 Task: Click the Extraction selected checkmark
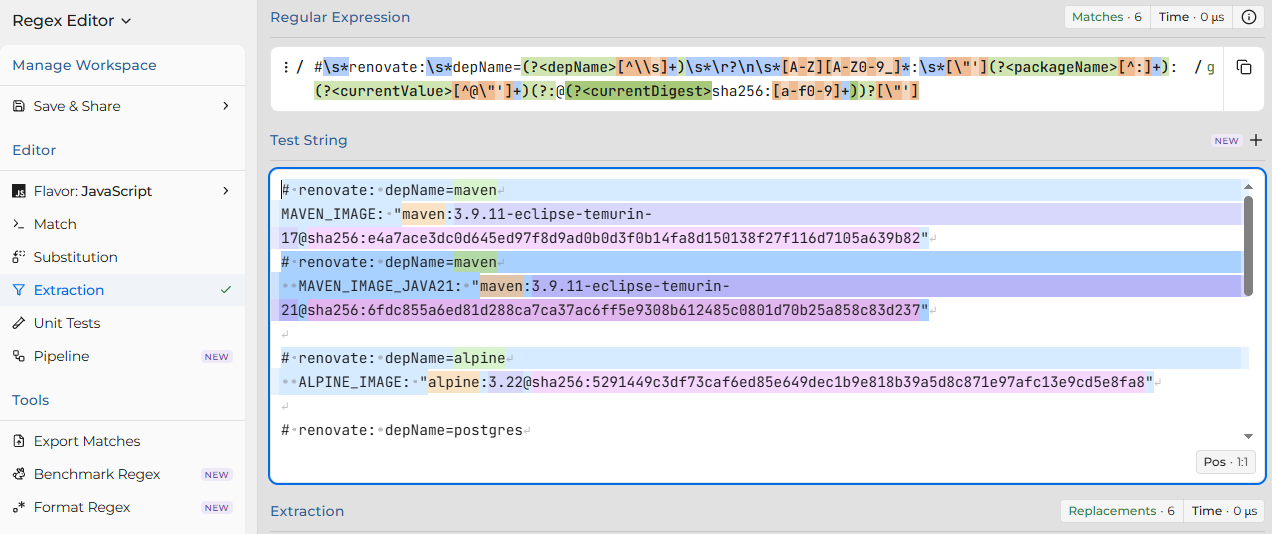point(226,290)
